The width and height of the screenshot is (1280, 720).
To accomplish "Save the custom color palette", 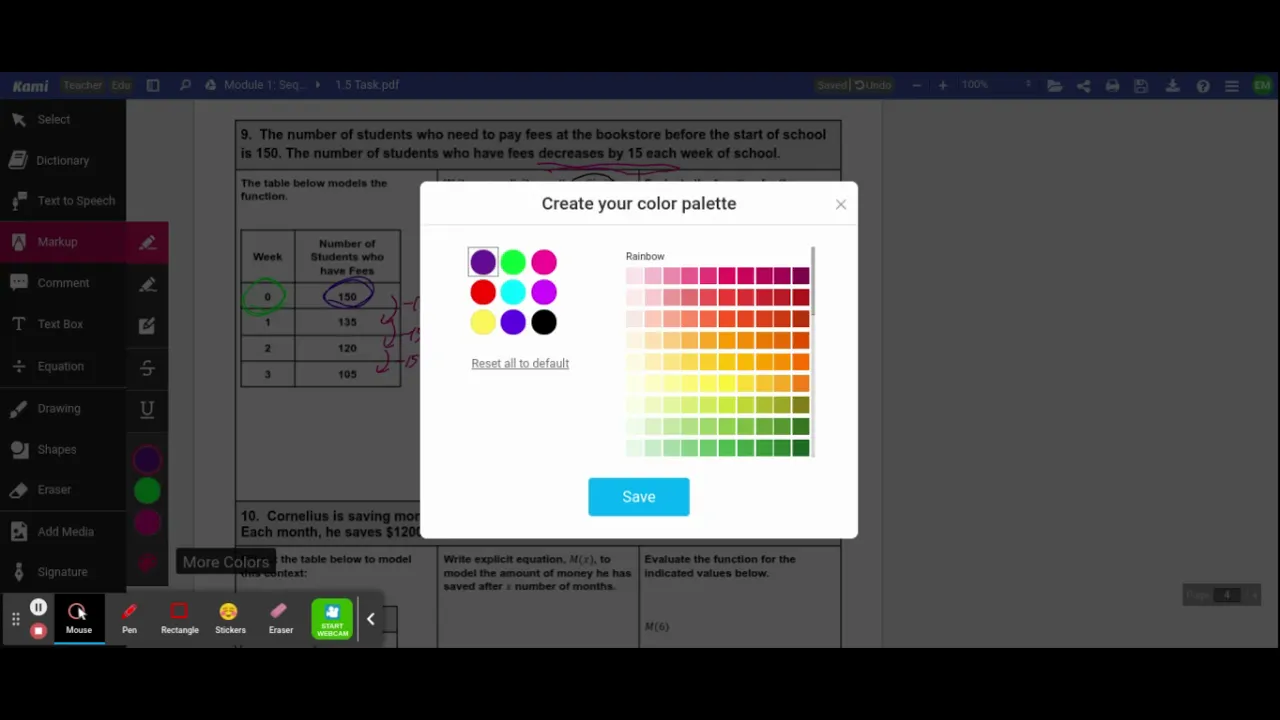I will (638, 497).
